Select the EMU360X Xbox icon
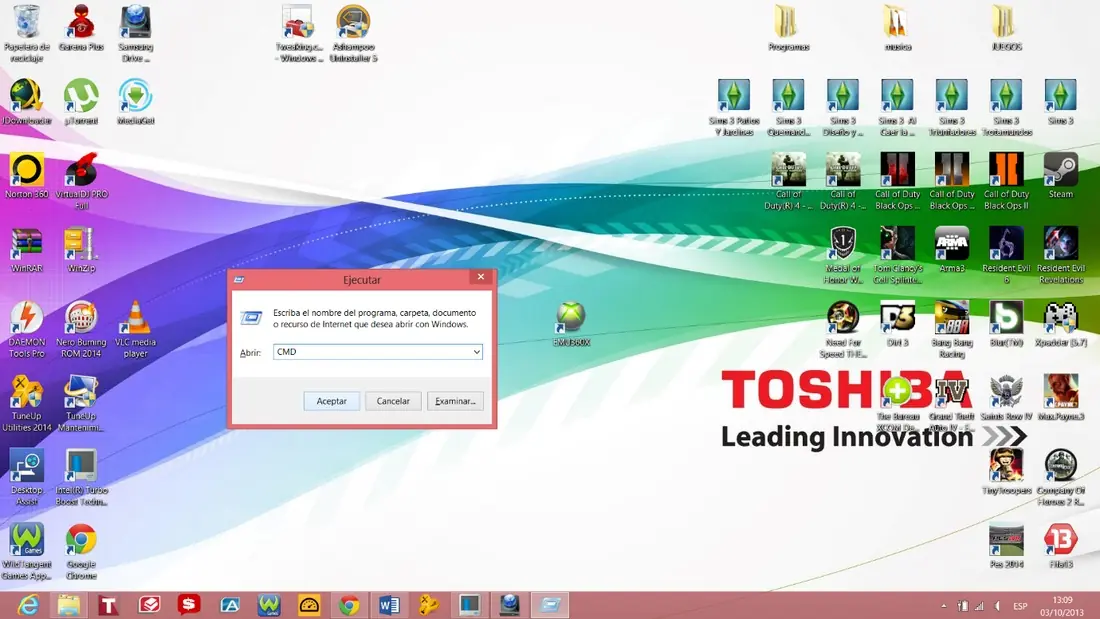The width and height of the screenshot is (1100, 619). pos(572,324)
